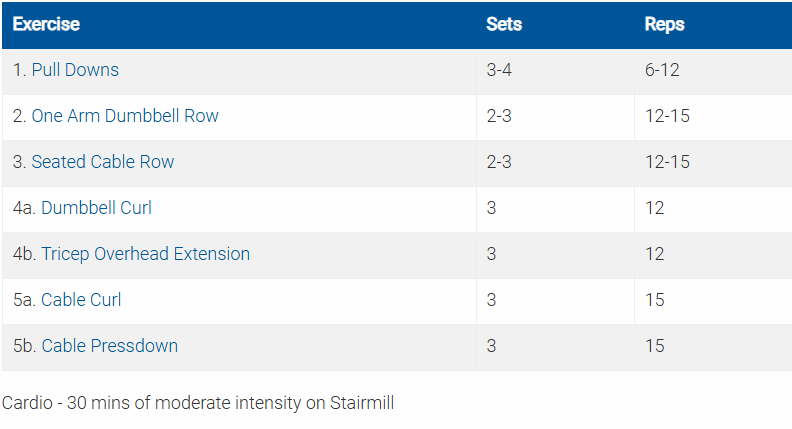This screenshot has height=429, width=792.
Task: Click the Seated Cable Row link
Action: pos(103,162)
